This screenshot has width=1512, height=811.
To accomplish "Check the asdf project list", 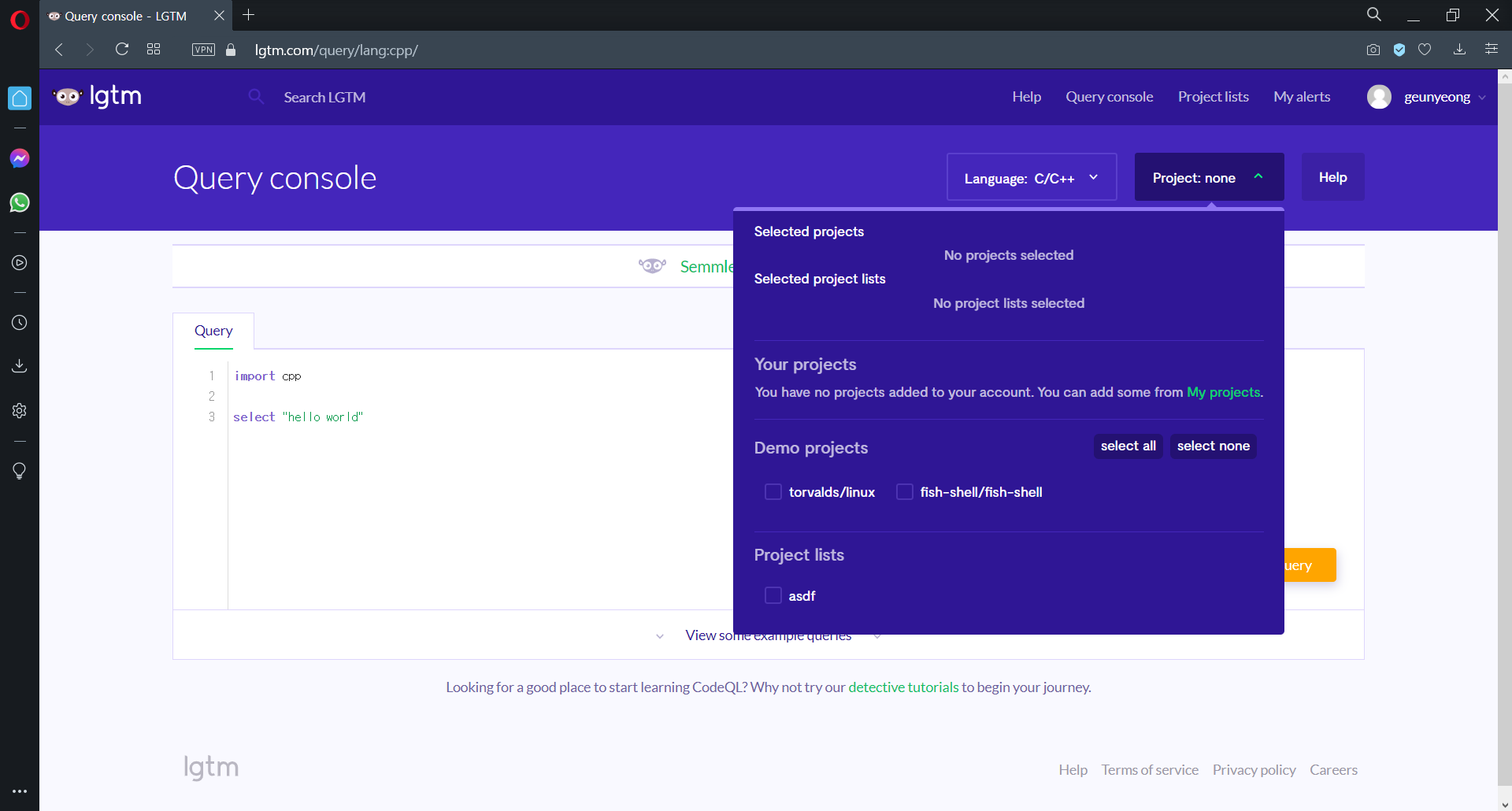I will click(x=773, y=596).
